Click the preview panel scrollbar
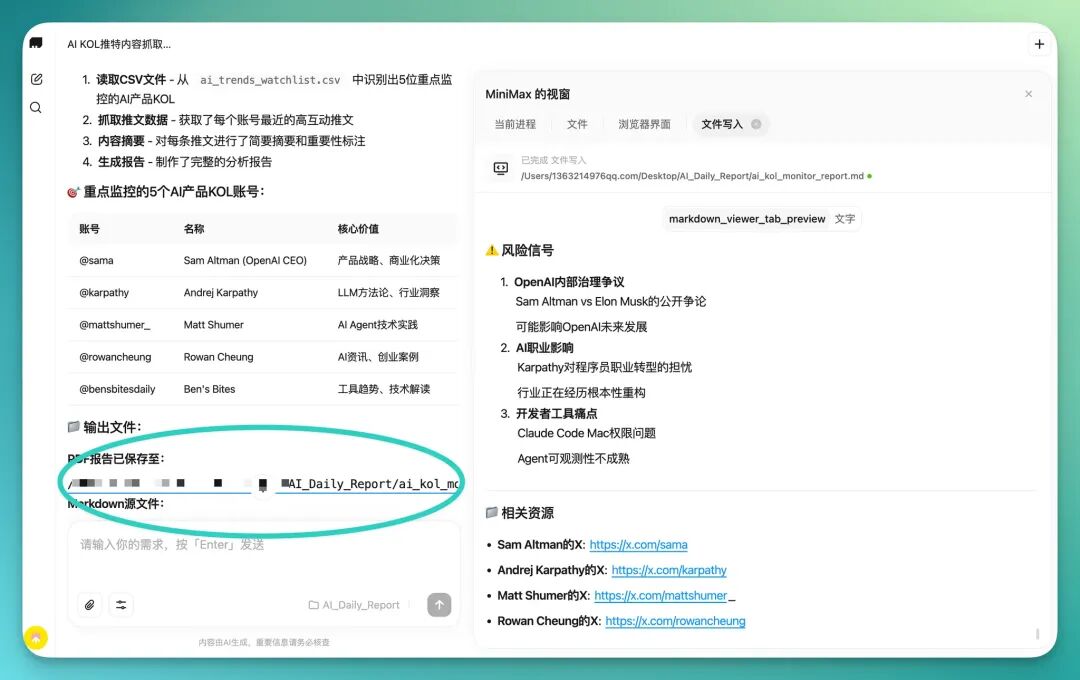The height and width of the screenshot is (680, 1080). [1037, 633]
